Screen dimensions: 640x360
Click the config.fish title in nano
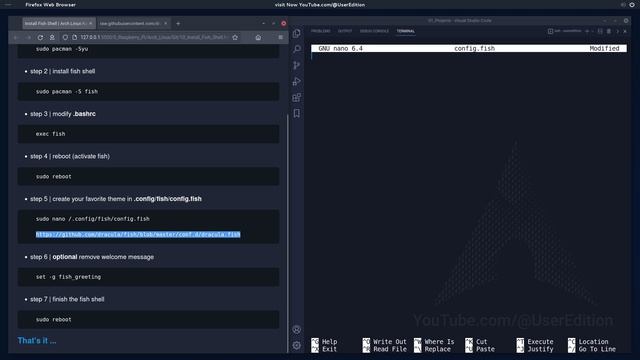click(x=474, y=48)
